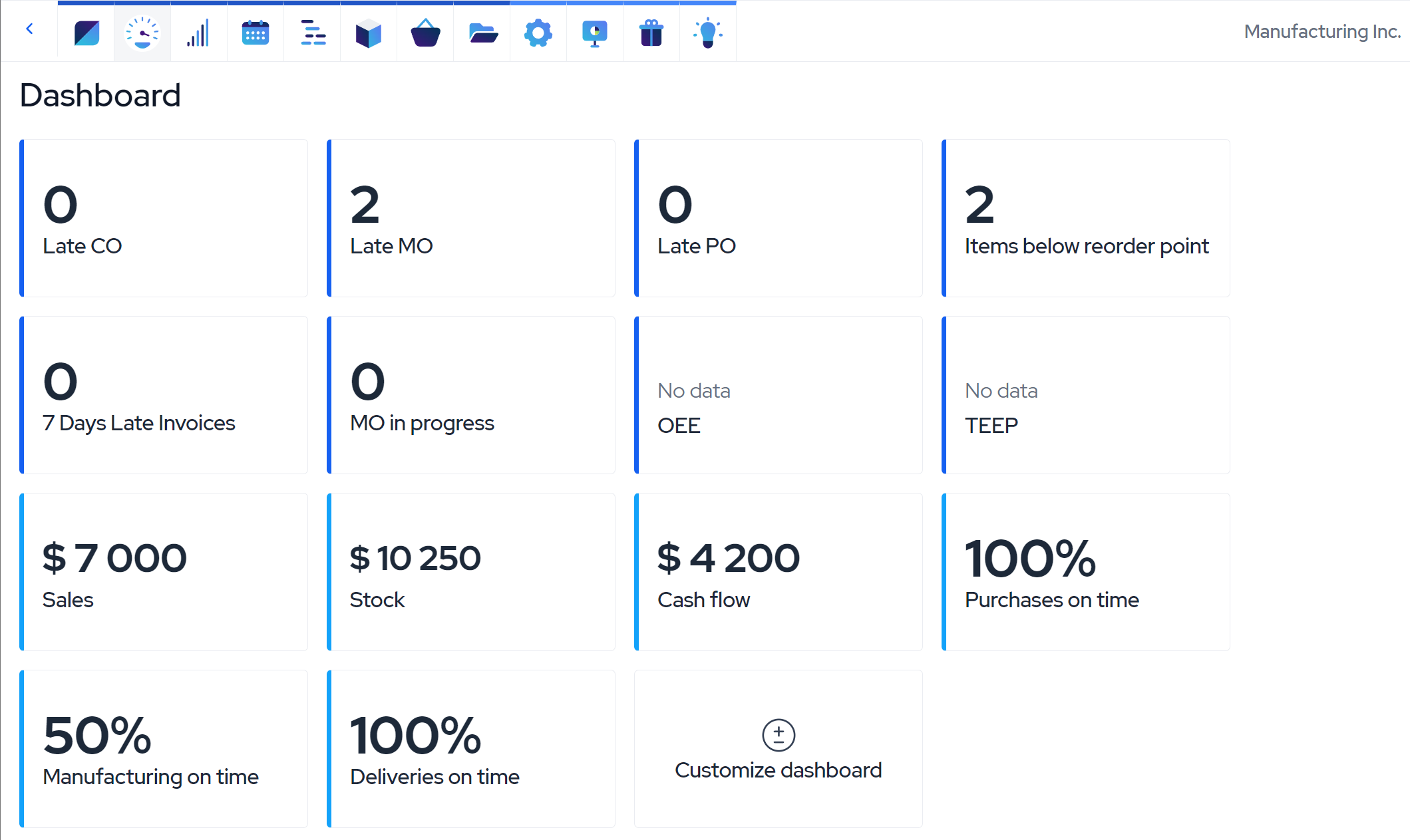This screenshot has width=1410, height=840.
Task: Open the gift box icon
Action: (x=651, y=33)
